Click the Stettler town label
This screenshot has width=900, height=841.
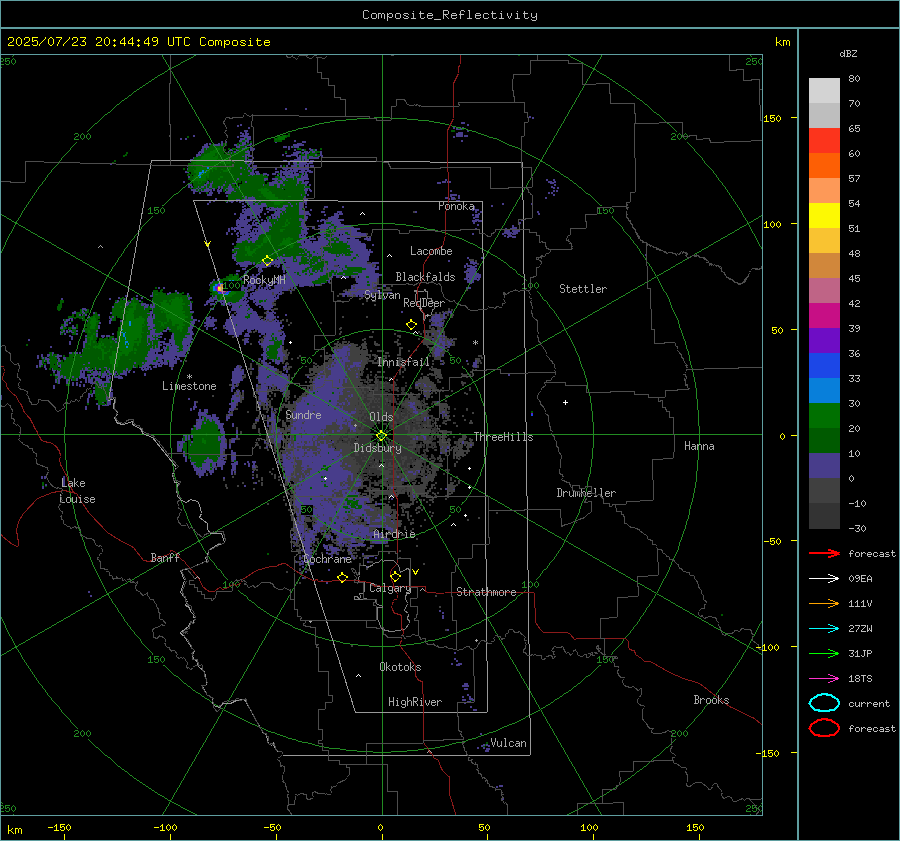583,289
